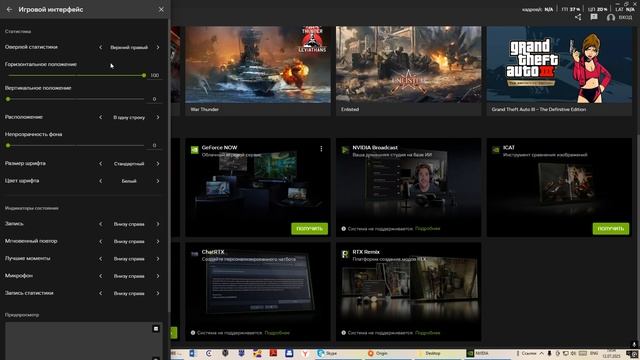
Task: Open the Yandex browser taskbar icon
Action: pyautogui.click(x=305, y=353)
